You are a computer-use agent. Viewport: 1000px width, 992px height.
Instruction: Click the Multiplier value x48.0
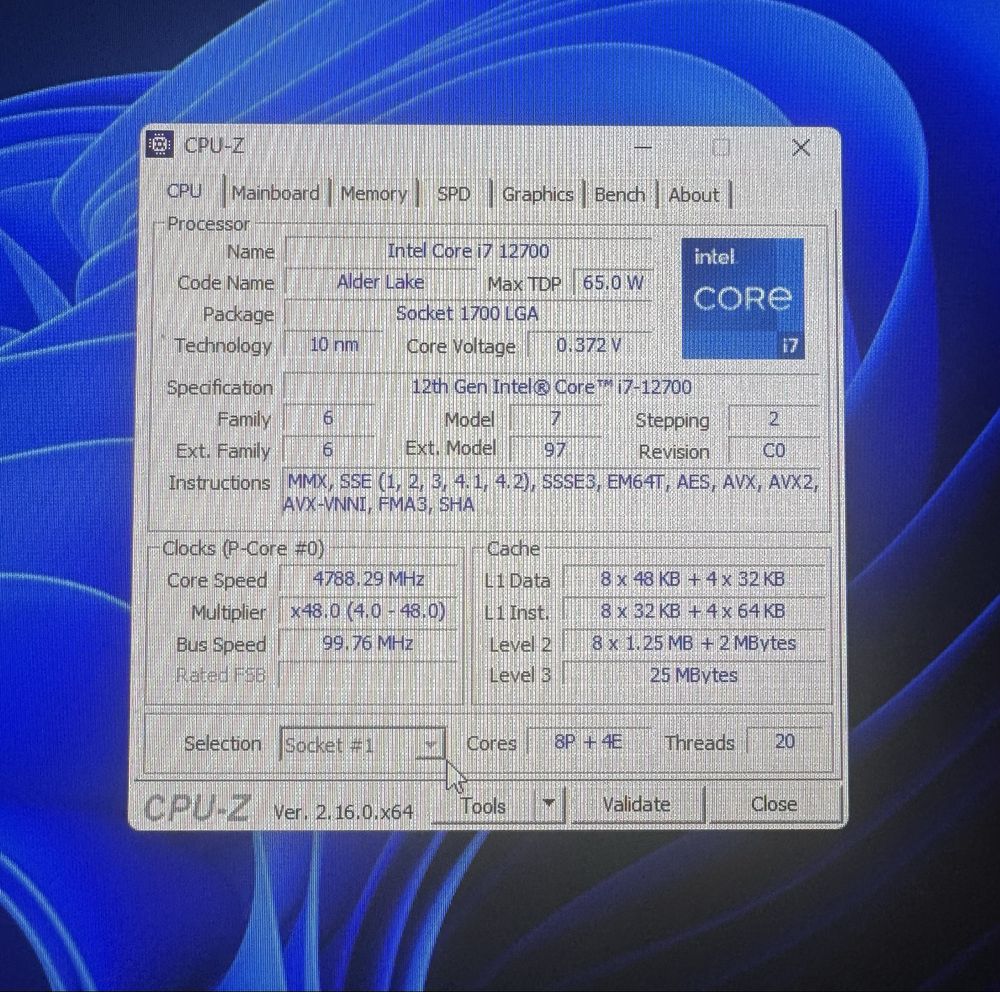click(x=368, y=611)
